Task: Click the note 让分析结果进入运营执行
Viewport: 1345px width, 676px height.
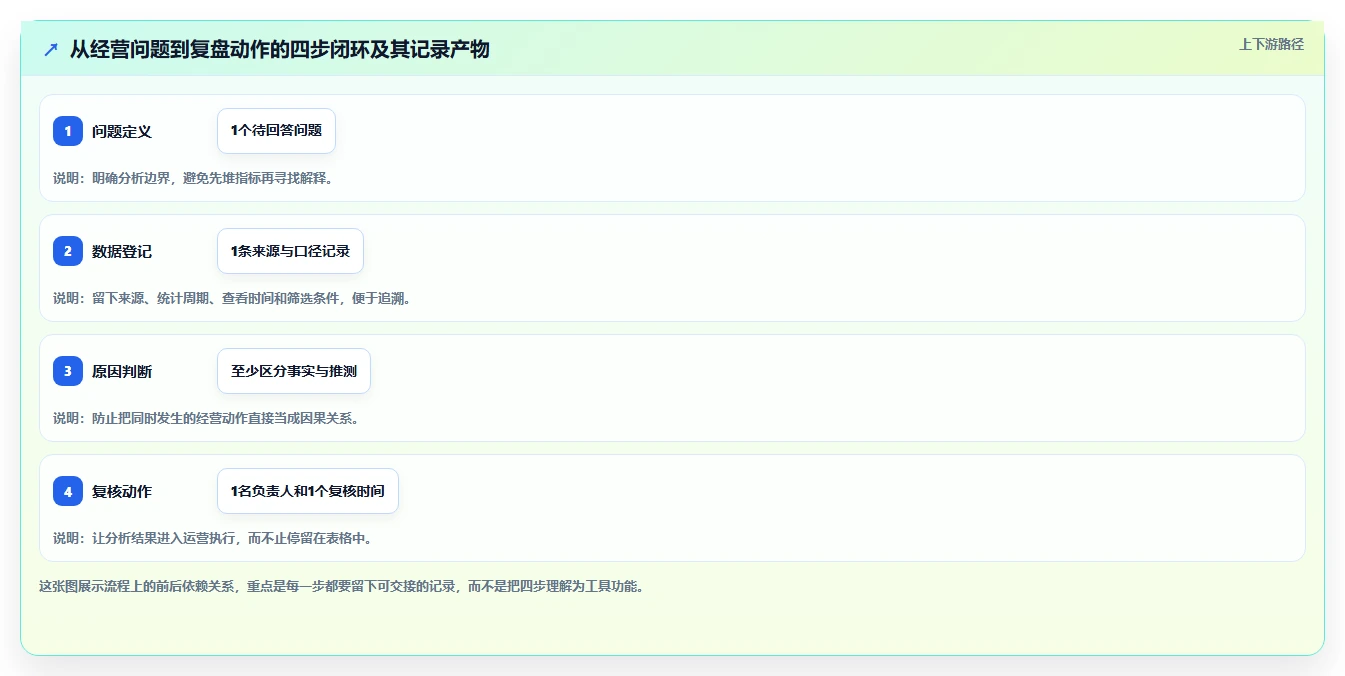Action: click(213, 538)
